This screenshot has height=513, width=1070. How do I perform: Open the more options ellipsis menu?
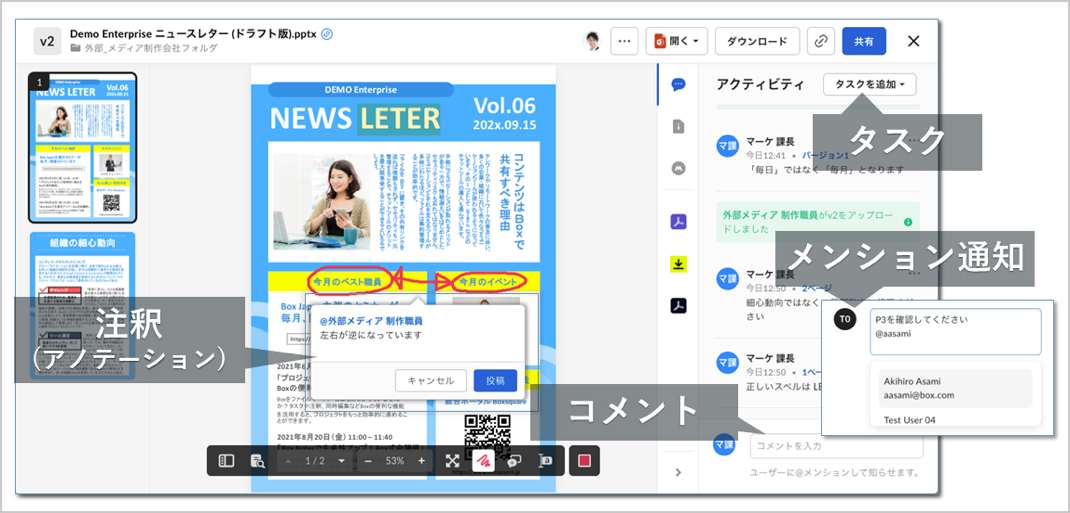625,41
